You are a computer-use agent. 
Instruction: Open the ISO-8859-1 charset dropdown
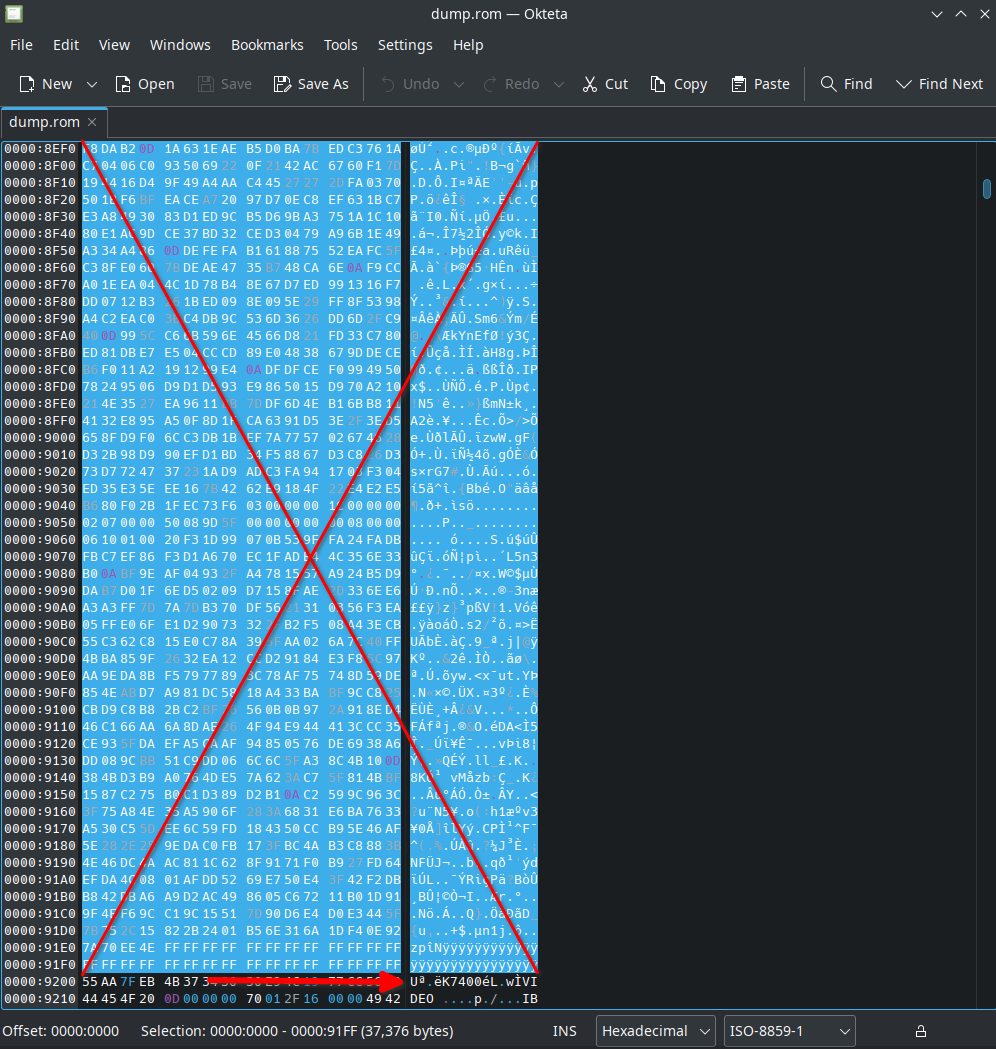[789, 1031]
